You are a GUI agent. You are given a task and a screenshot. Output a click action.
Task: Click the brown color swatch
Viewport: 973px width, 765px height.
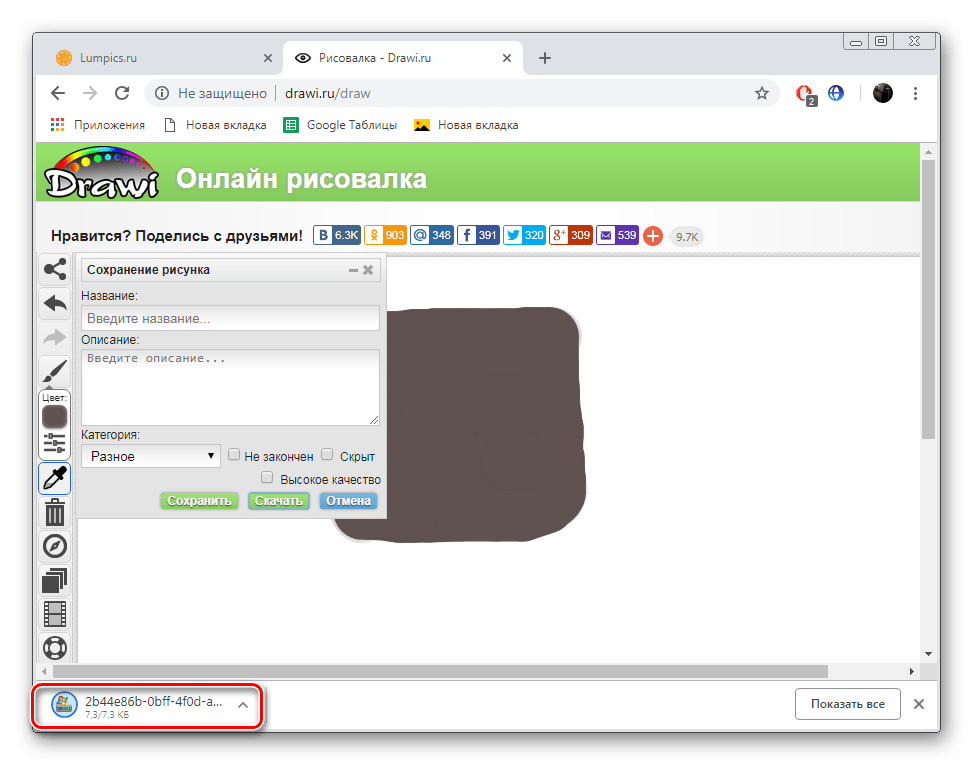[x=55, y=416]
